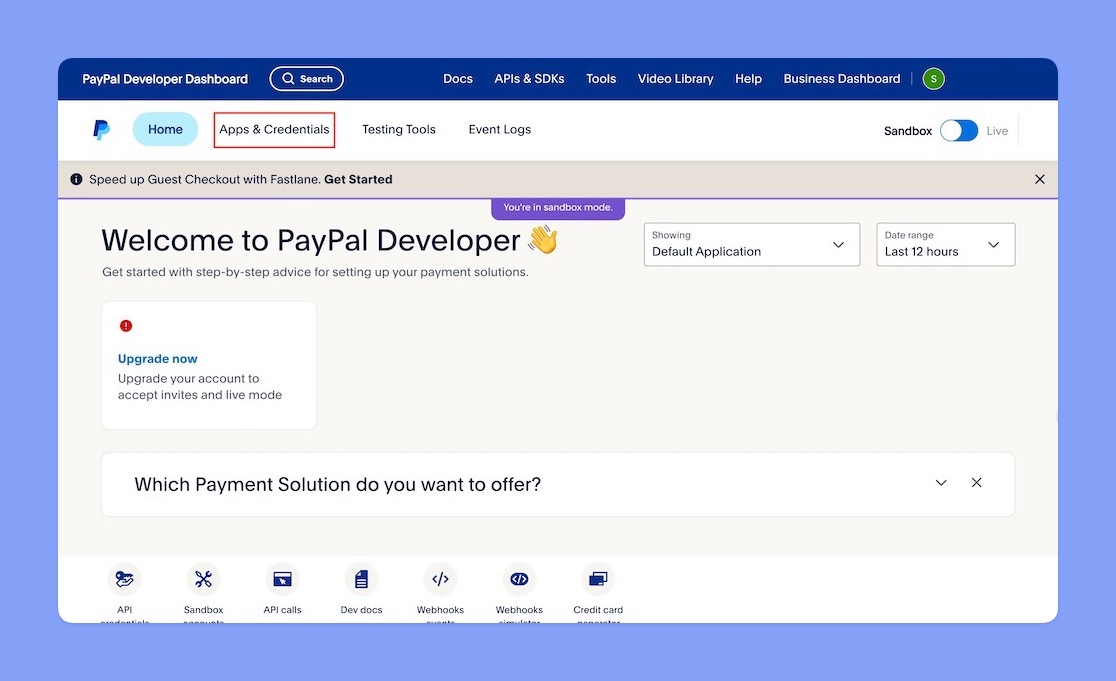
Task: Open the Dev docs shortcut icon
Action: [x=362, y=579]
